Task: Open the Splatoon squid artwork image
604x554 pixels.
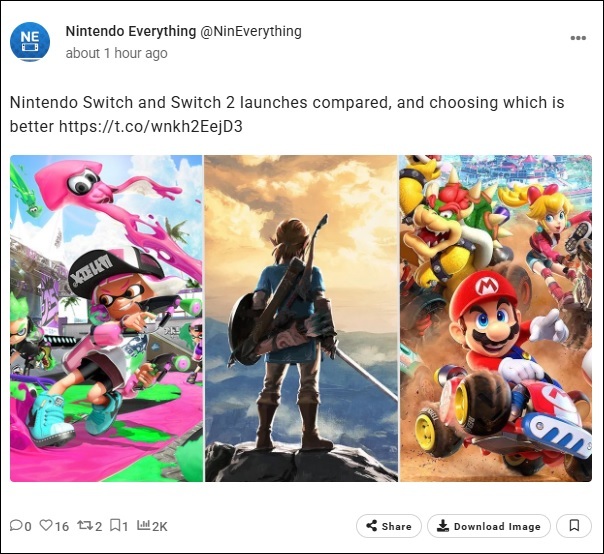Action: [x=107, y=318]
